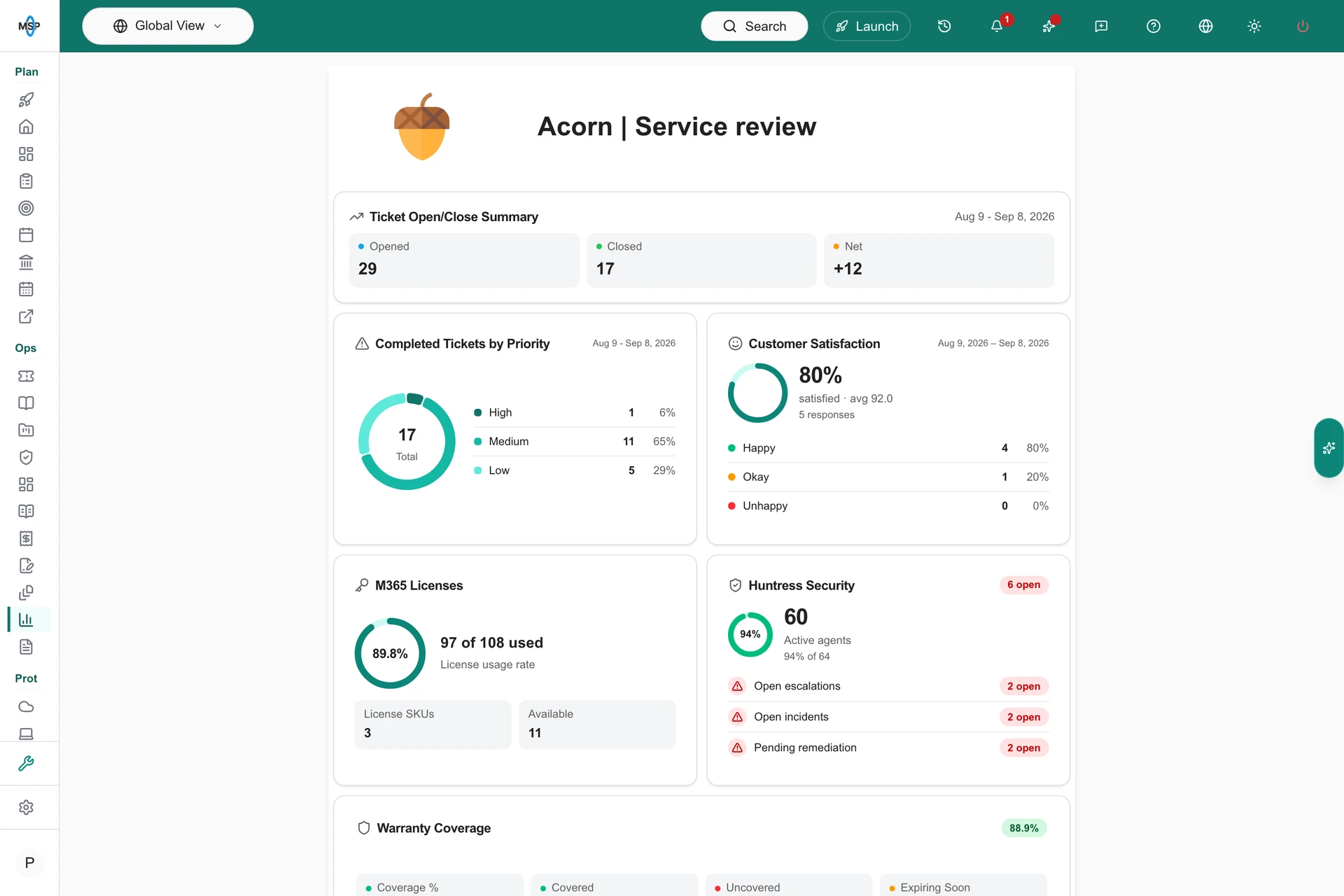Toggle light/dark theme sun icon
The height and width of the screenshot is (896, 1344).
pos(1254,26)
